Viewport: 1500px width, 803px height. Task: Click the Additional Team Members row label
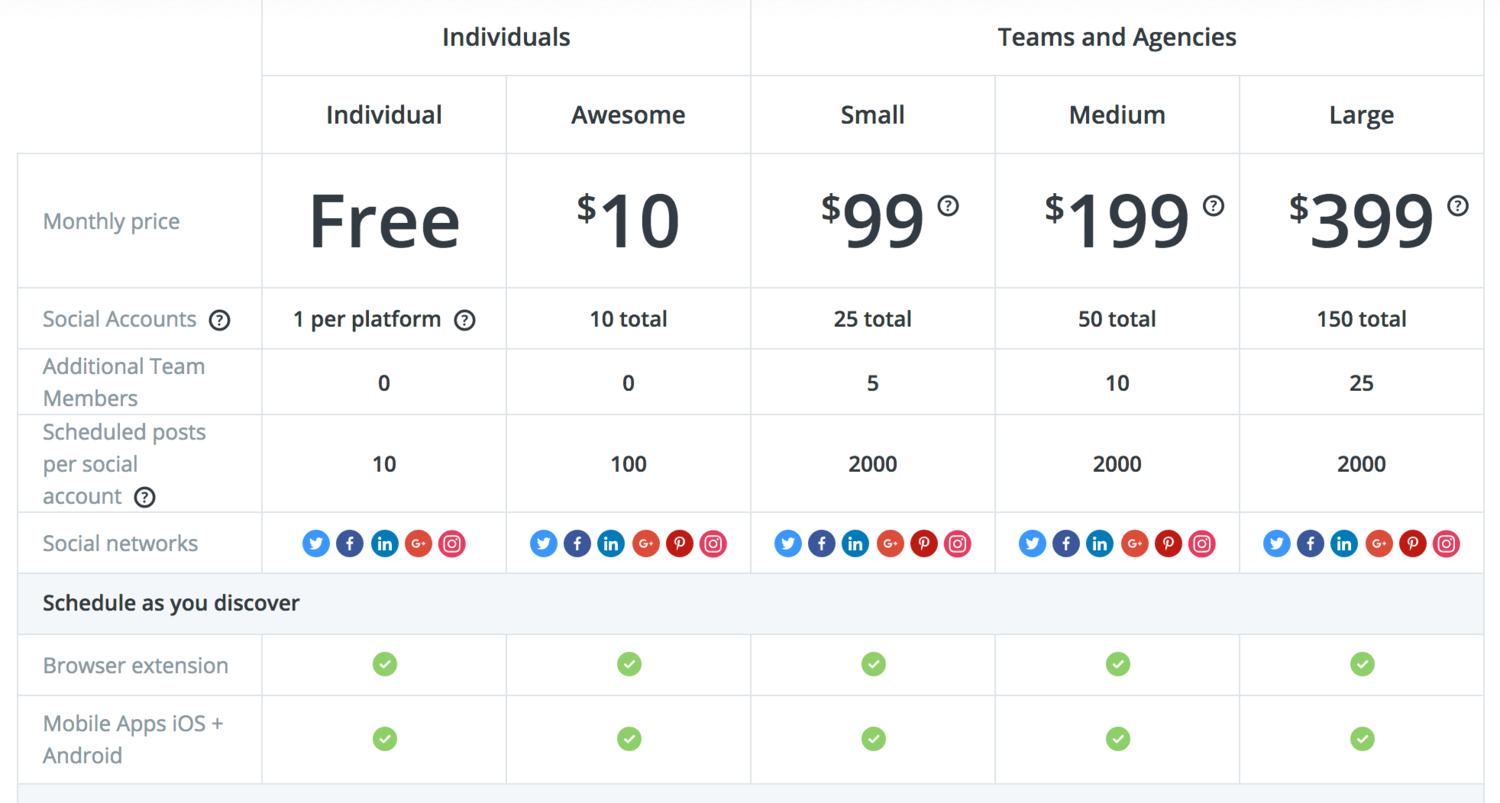coord(124,382)
